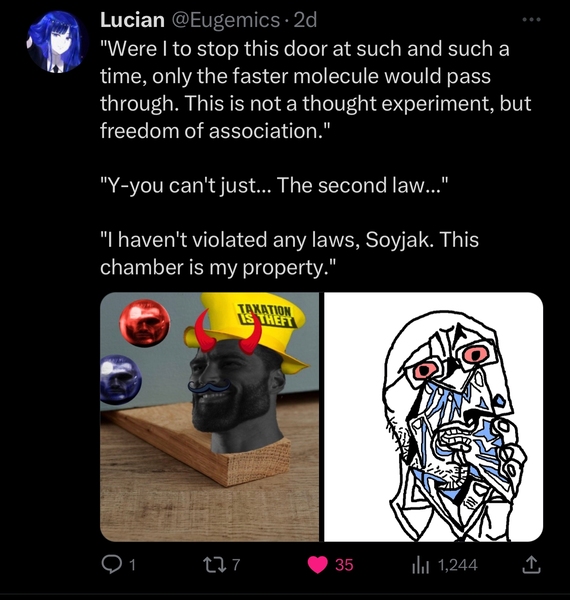Click the like count 35

[x=344, y=565]
